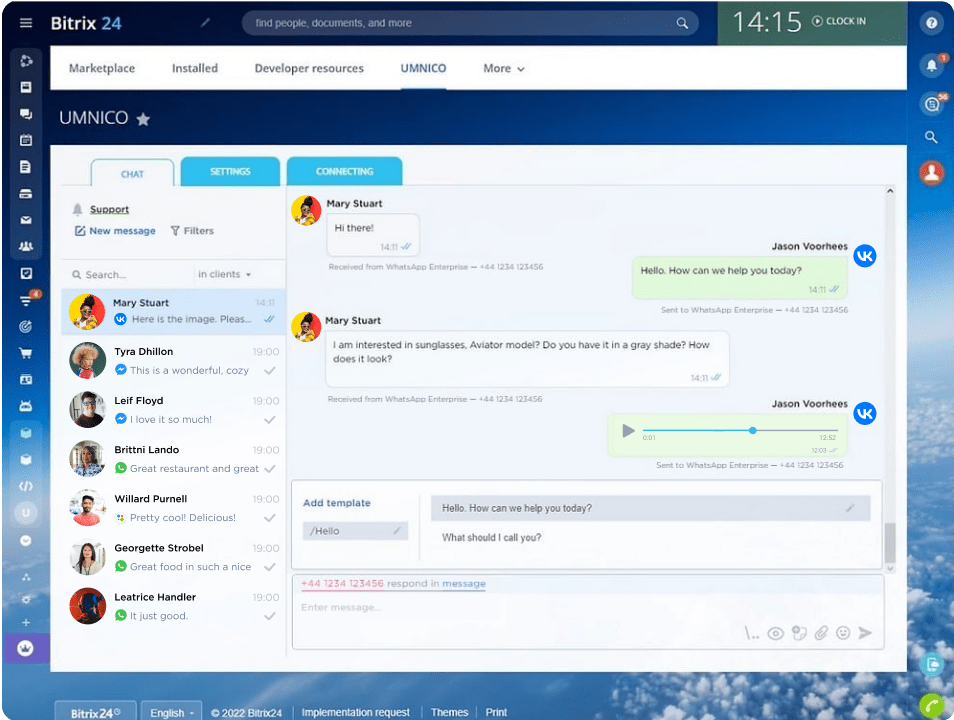Expand the More menu in the app bar
954x720 pixels.
click(503, 68)
